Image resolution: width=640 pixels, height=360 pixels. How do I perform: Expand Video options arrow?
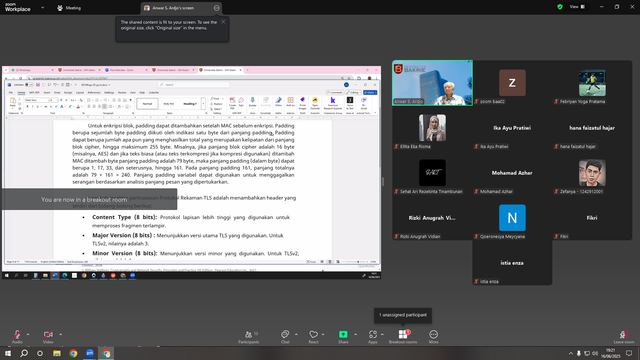pos(60,334)
